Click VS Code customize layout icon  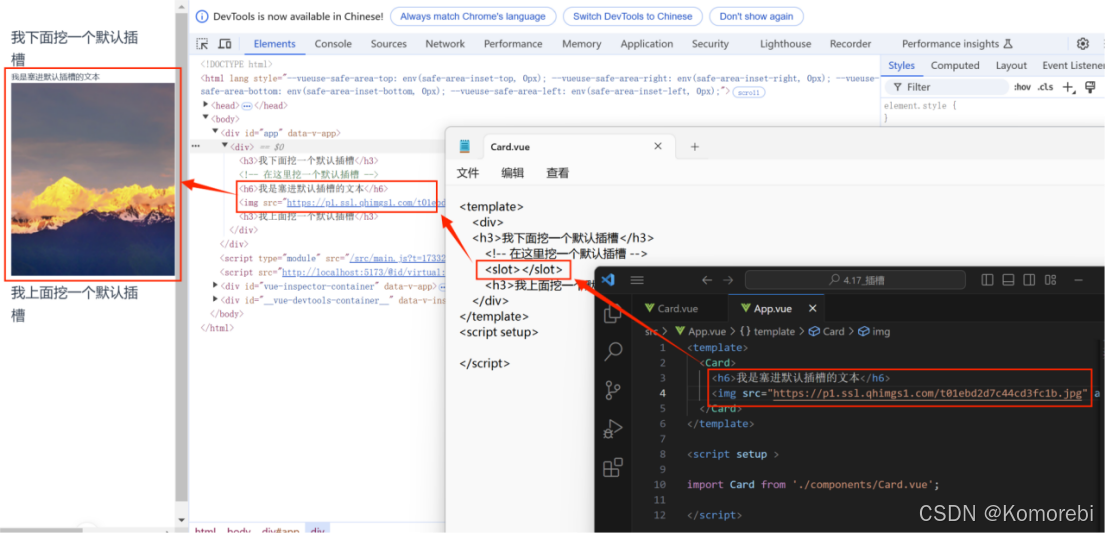click(1050, 280)
